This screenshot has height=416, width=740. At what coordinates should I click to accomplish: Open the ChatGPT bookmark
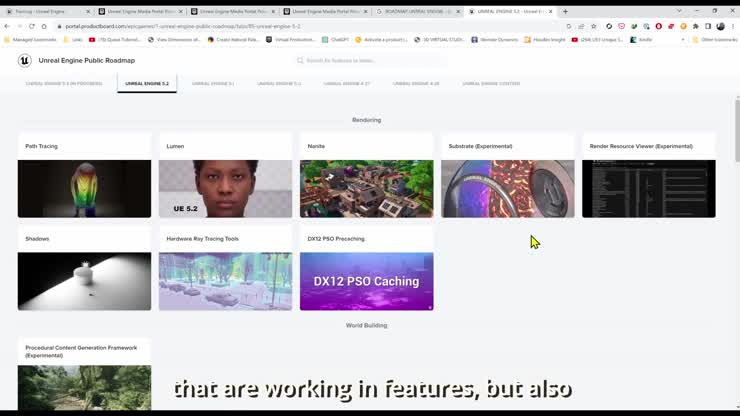pyautogui.click(x=335, y=40)
